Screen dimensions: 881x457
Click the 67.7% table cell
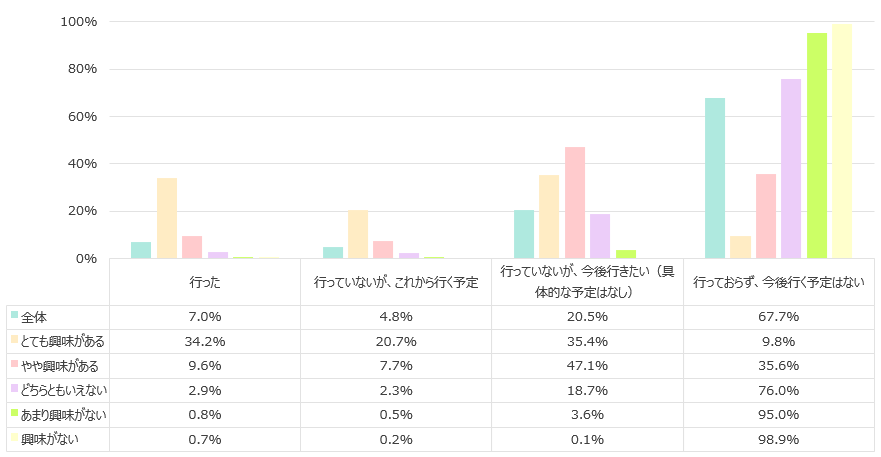[x=779, y=317]
